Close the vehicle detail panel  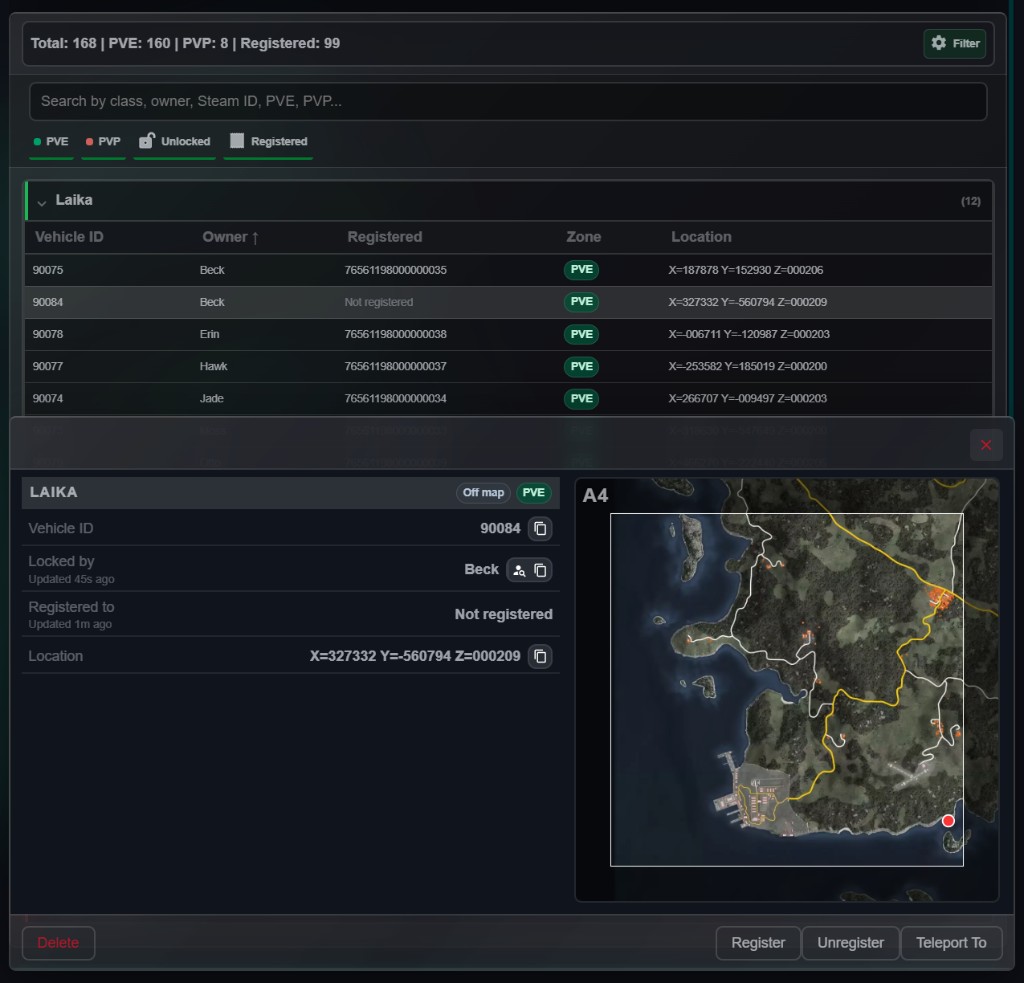click(985, 445)
